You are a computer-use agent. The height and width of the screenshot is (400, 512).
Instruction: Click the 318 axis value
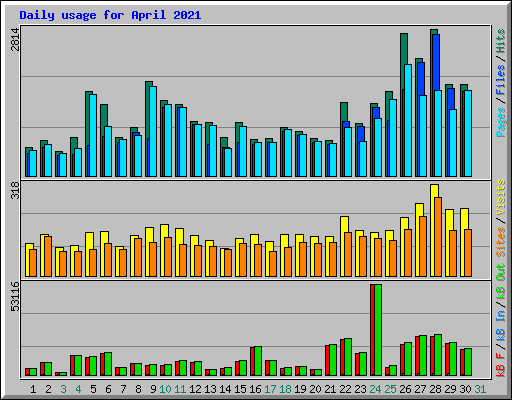(x=15, y=190)
